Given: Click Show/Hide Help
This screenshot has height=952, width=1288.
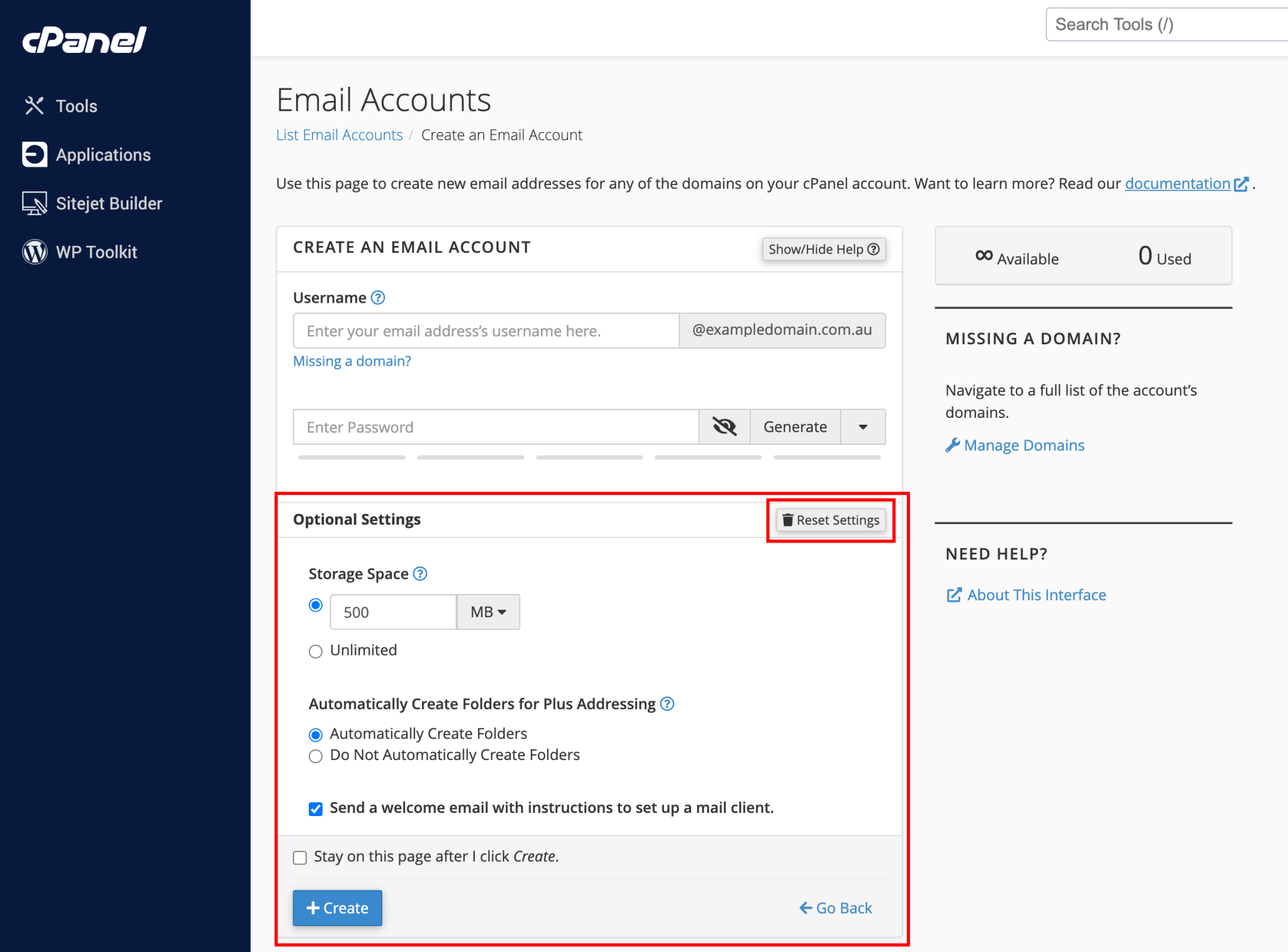Looking at the screenshot, I should [824, 249].
